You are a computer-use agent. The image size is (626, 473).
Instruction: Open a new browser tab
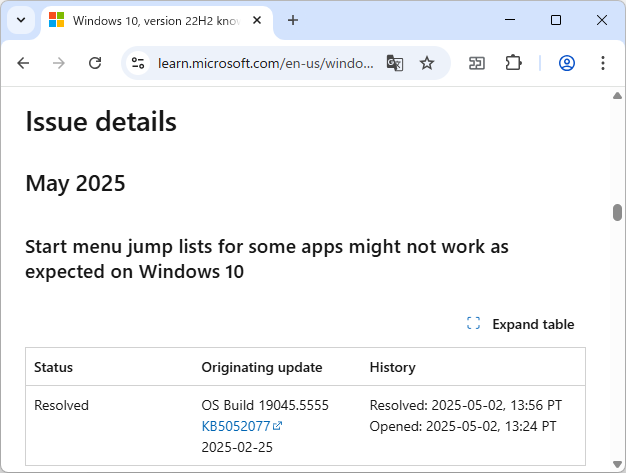click(x=293, y=20)
